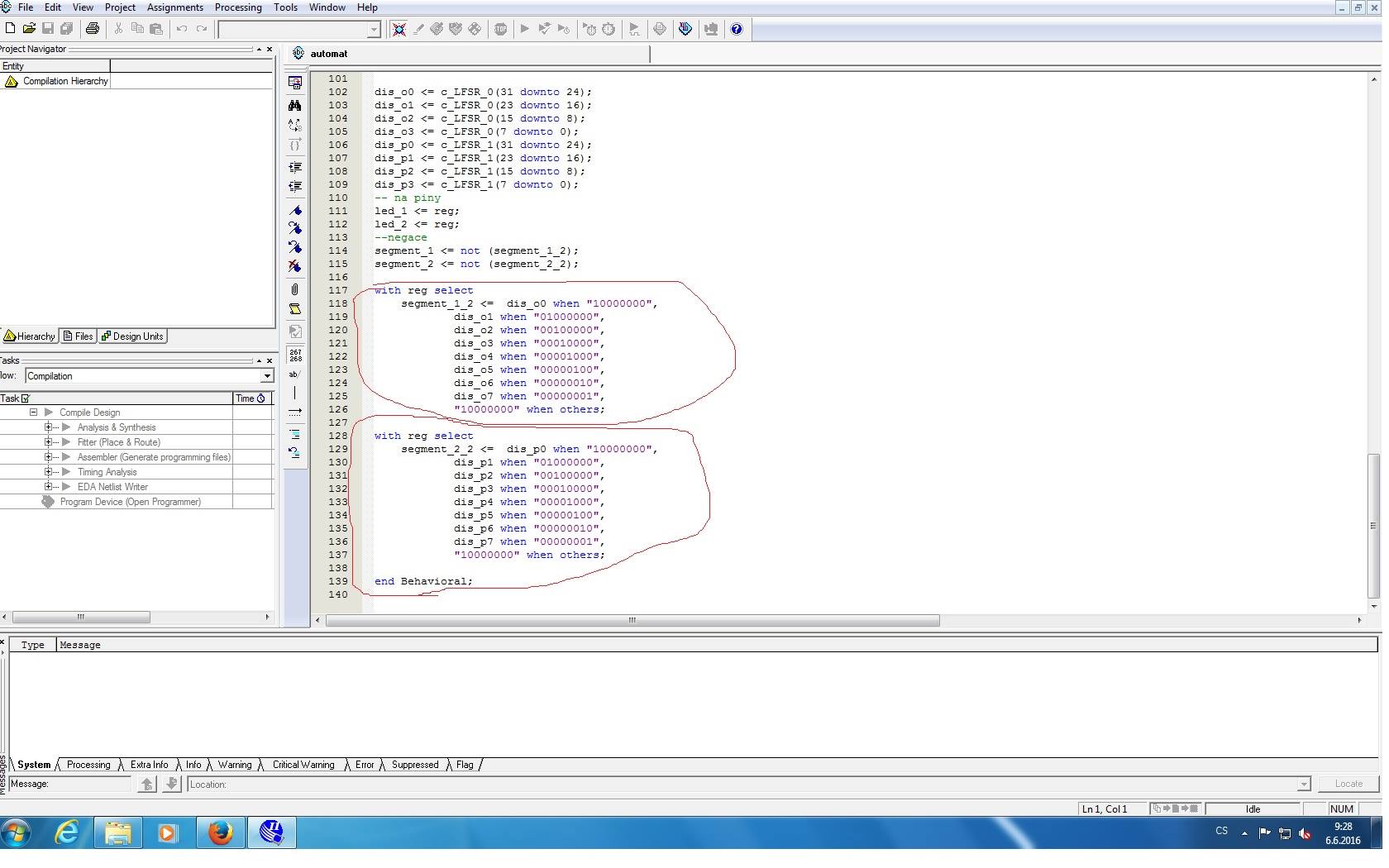
Task: Expand the Timing Analysis task node
Action: point(49,472)
